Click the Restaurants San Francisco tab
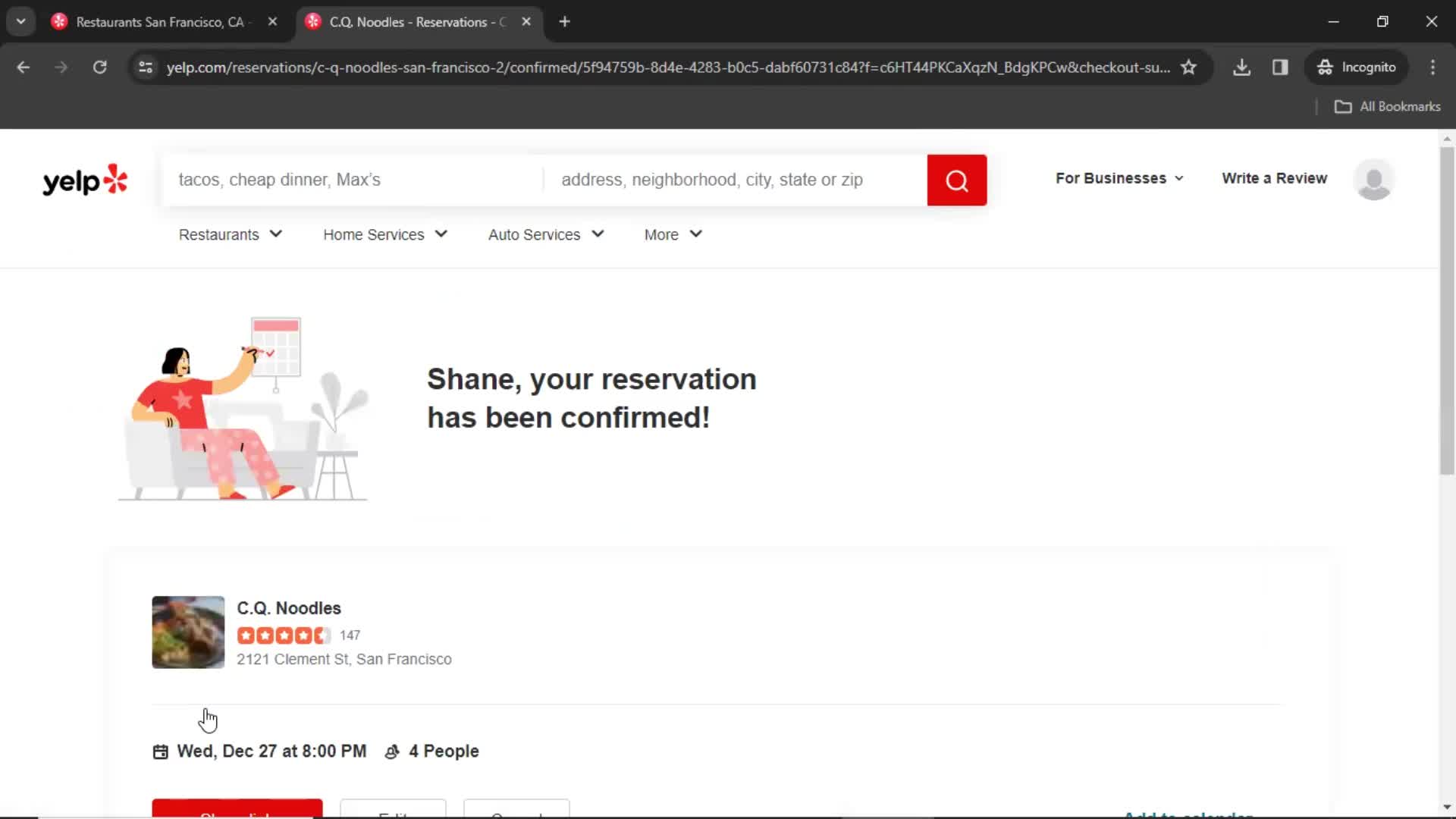 pos(160,22)
